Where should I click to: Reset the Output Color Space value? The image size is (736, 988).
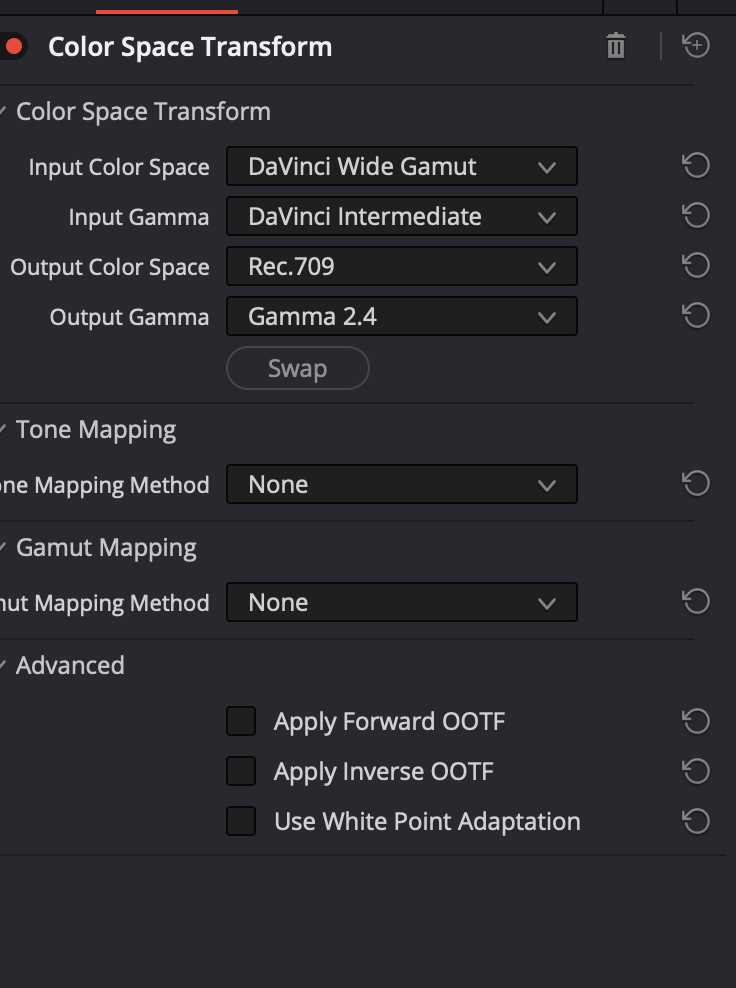click(x=696, y=265)
